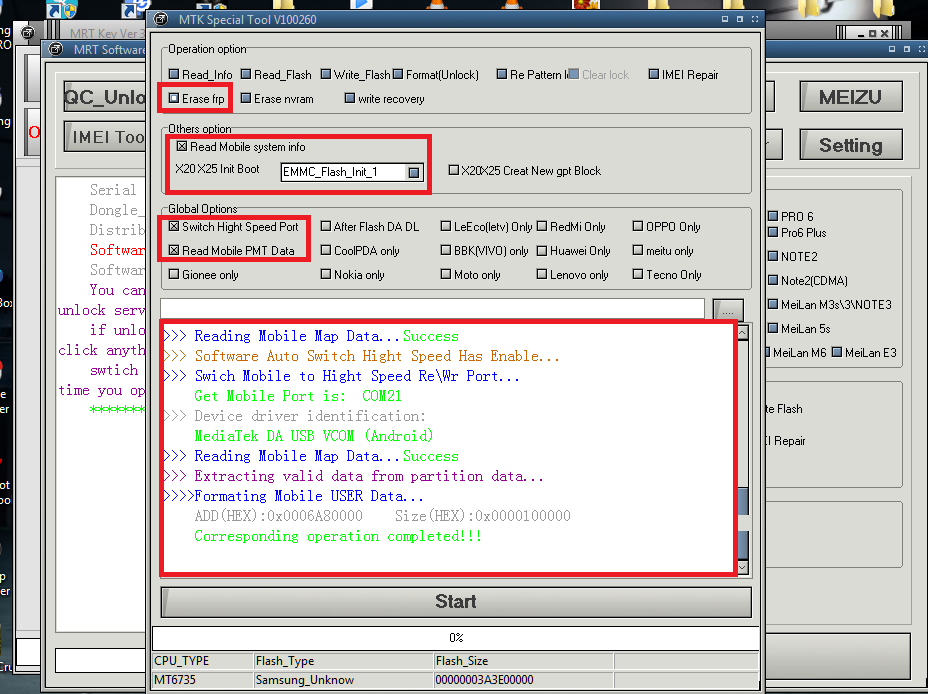Click the 00000003A3E00000 flash size cell

coord(524,680)
